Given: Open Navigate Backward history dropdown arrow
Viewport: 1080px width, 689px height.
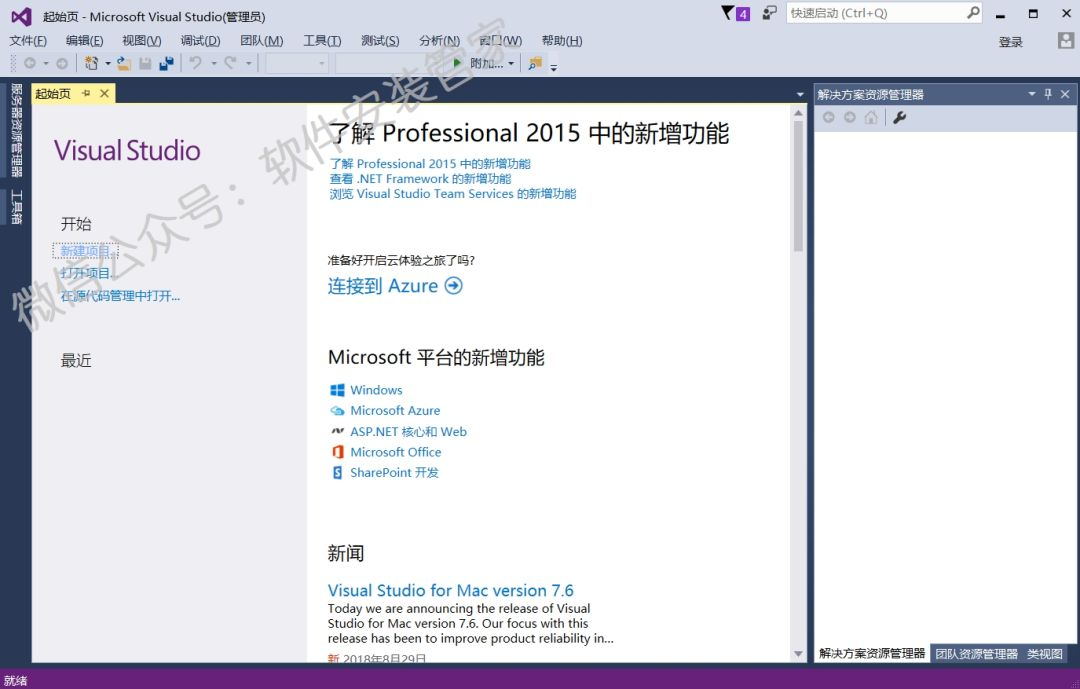Looking at the screenshot, I should [46, 63].
